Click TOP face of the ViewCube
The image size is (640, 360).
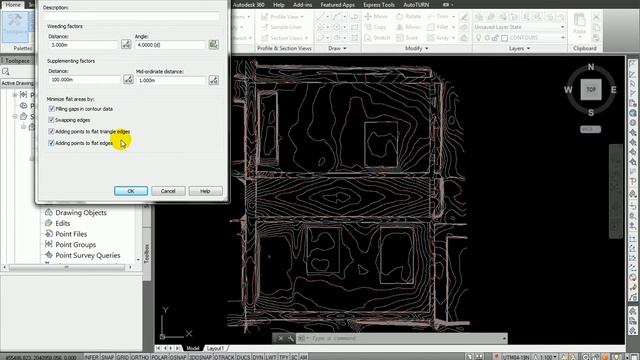(x=591, y=89)
